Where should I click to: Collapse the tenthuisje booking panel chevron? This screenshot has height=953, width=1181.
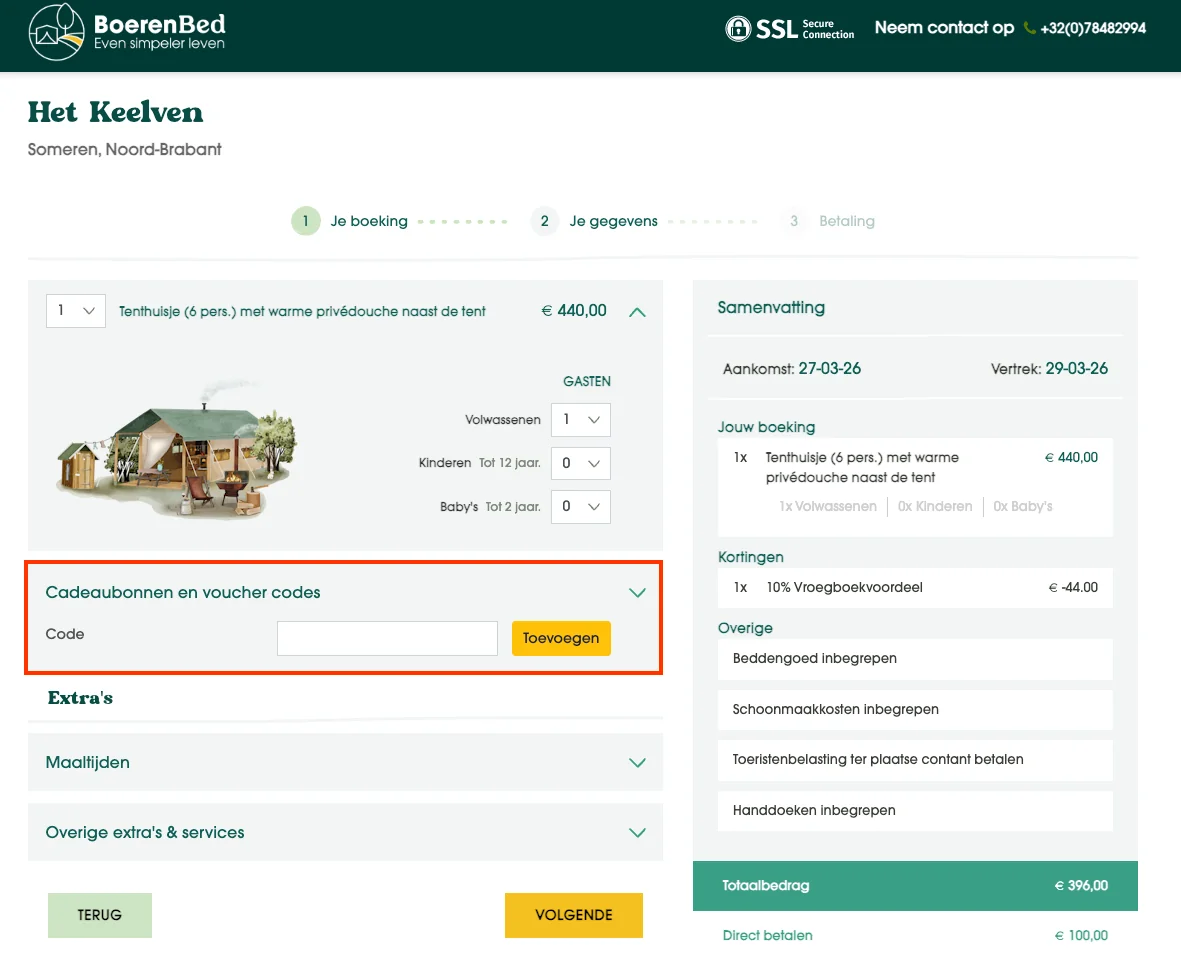pos(637,311)
